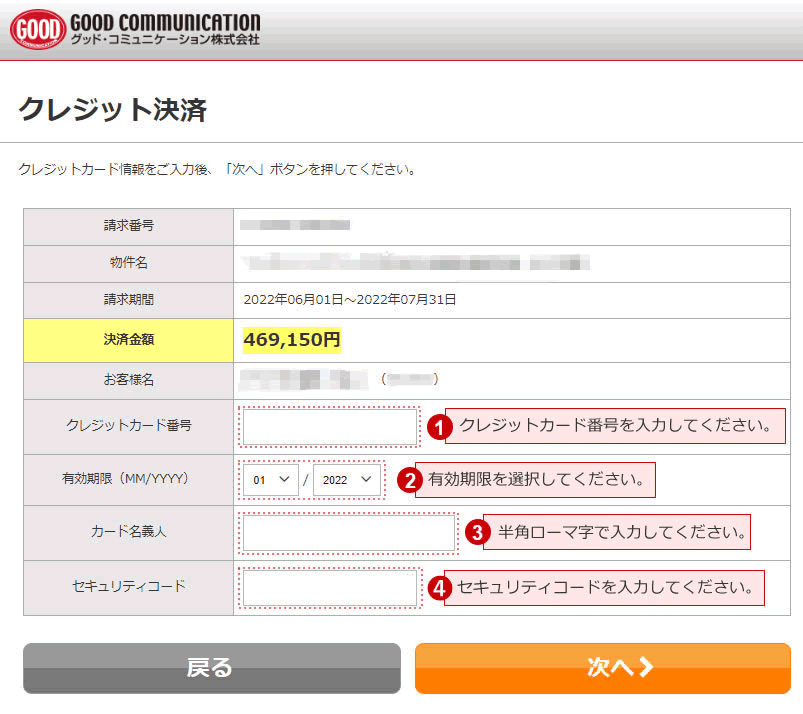Click the red number 1 badge

click(437, 426)
